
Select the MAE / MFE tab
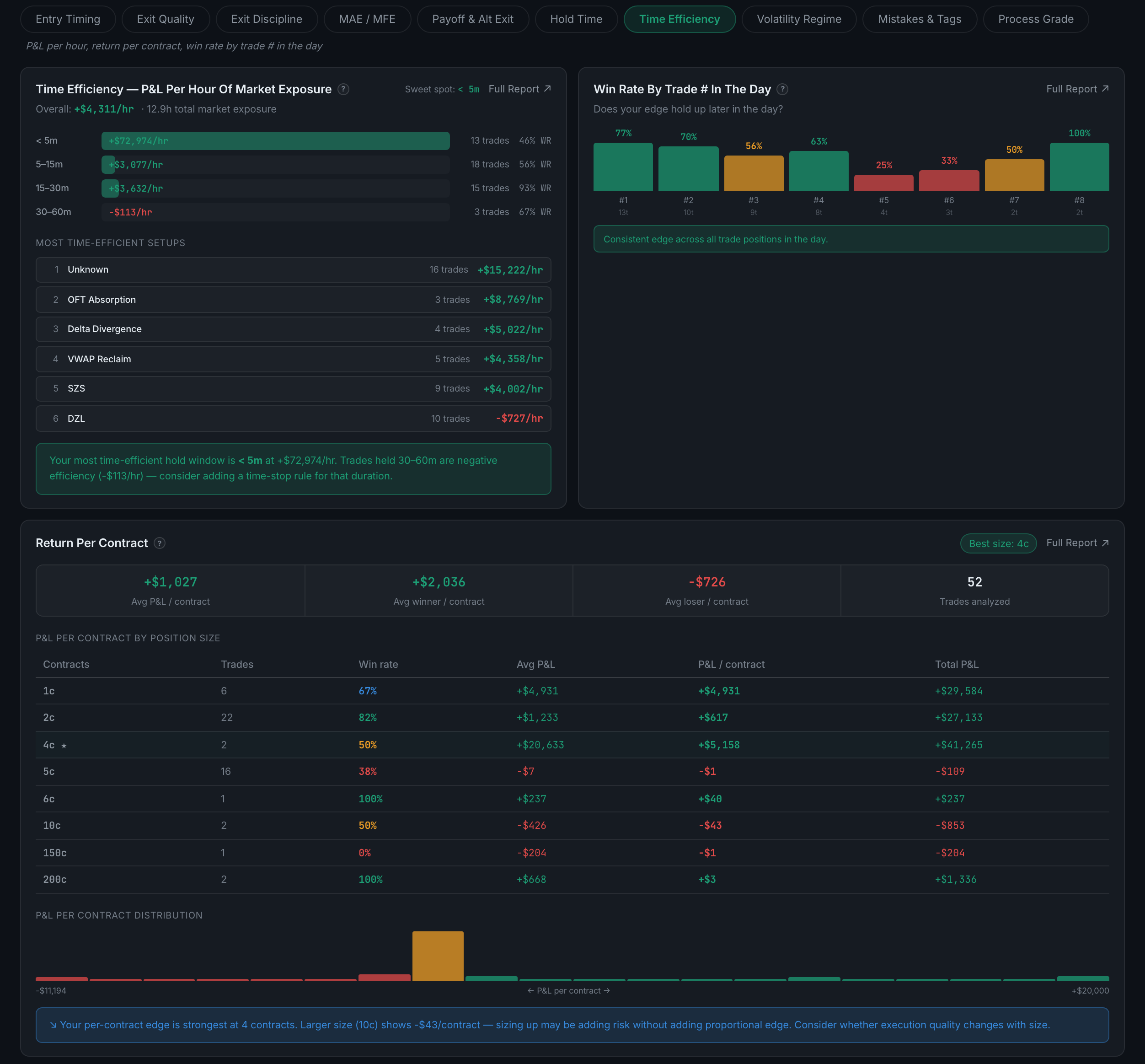(367, 19)
